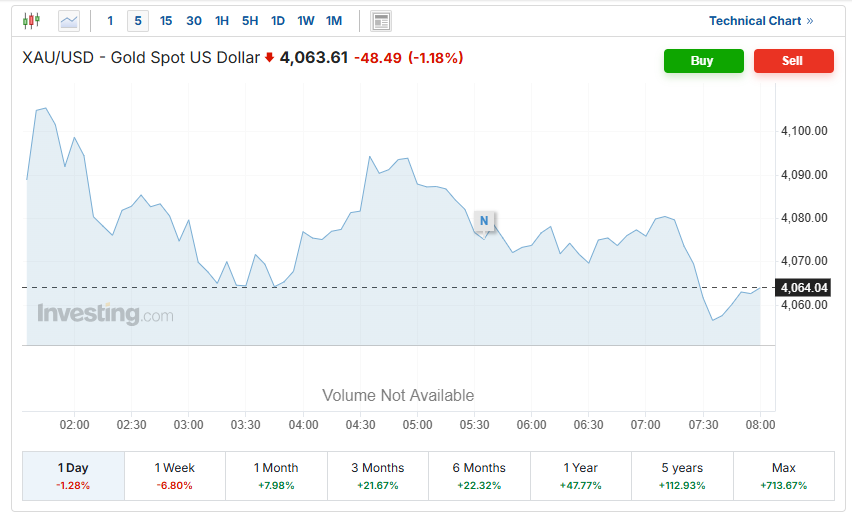Switch to the 1D interval

[x=278, y=21]
